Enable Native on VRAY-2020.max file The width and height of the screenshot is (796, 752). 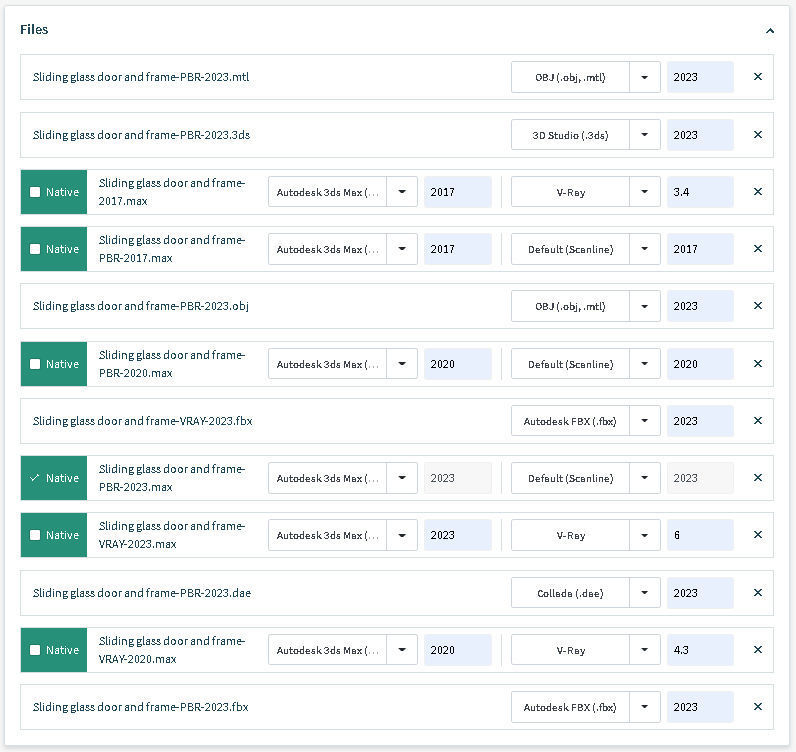coord(36,650)
